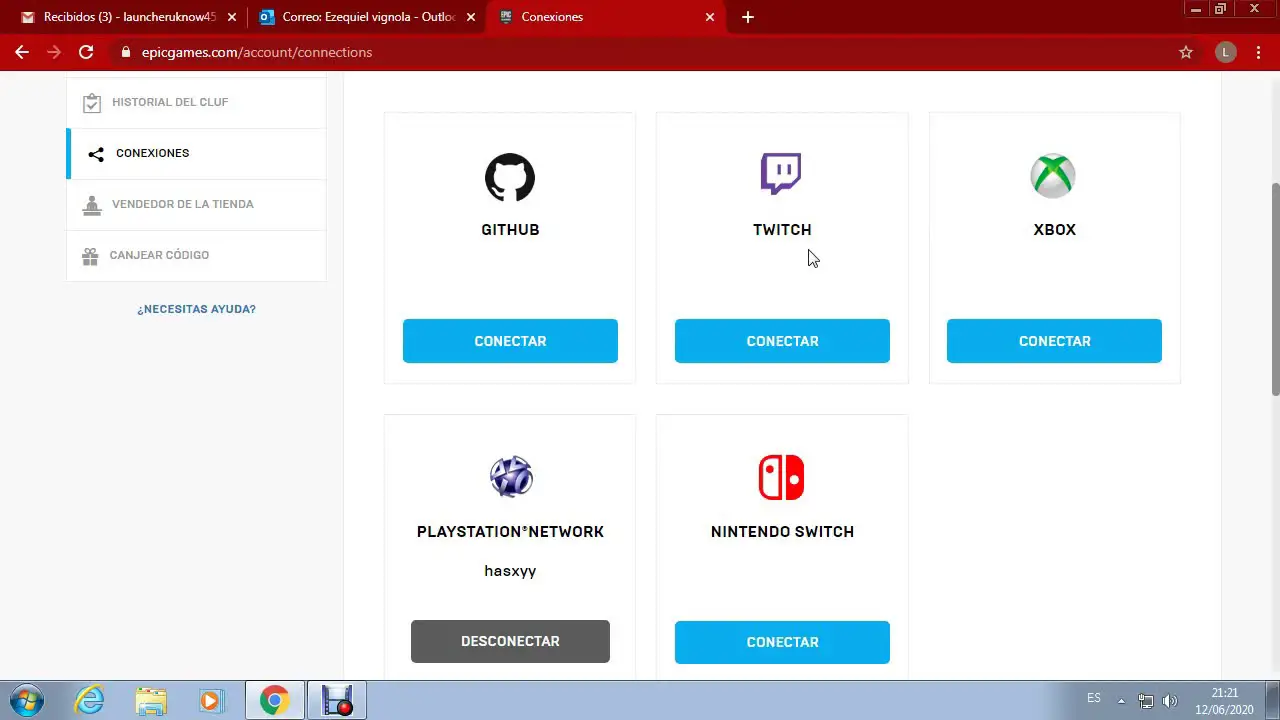Click the Twitch logo icon
Viewport: 1280px width, 720px height.
point(781,173)
